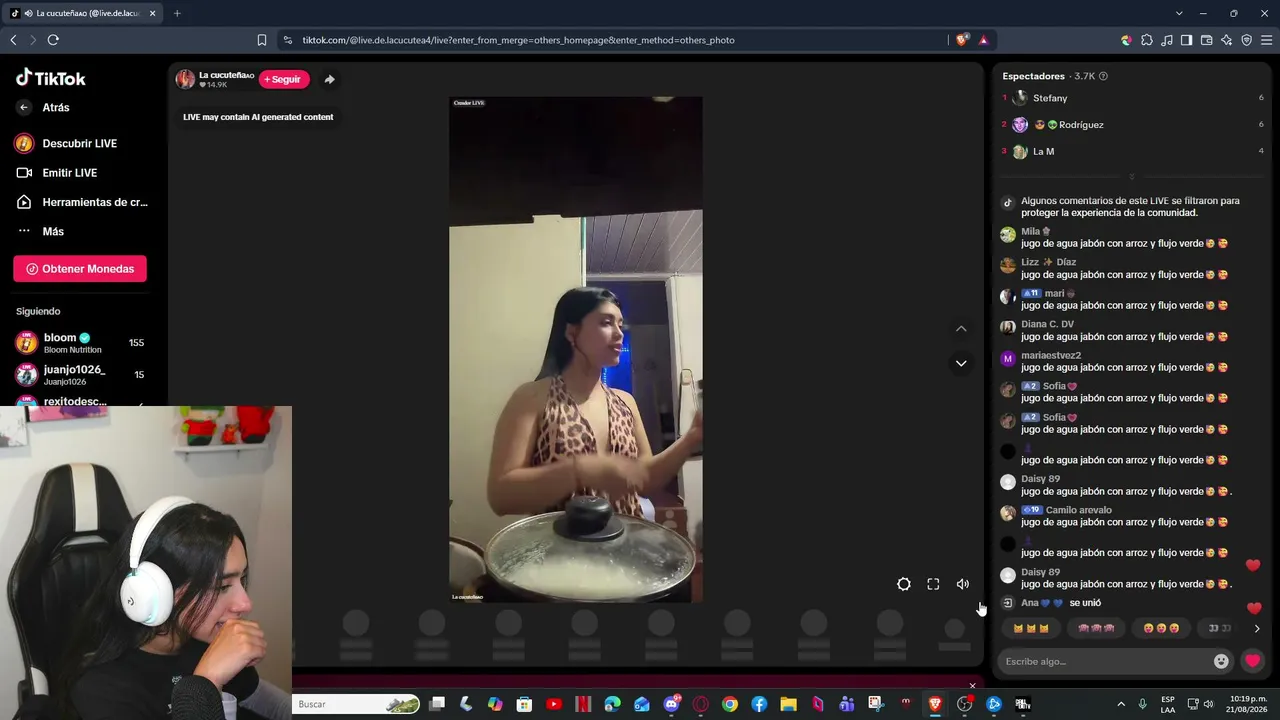Expand the Más options in sidebar
The width and height of the screenshot is (1280, 720).
tap(52, 231)
